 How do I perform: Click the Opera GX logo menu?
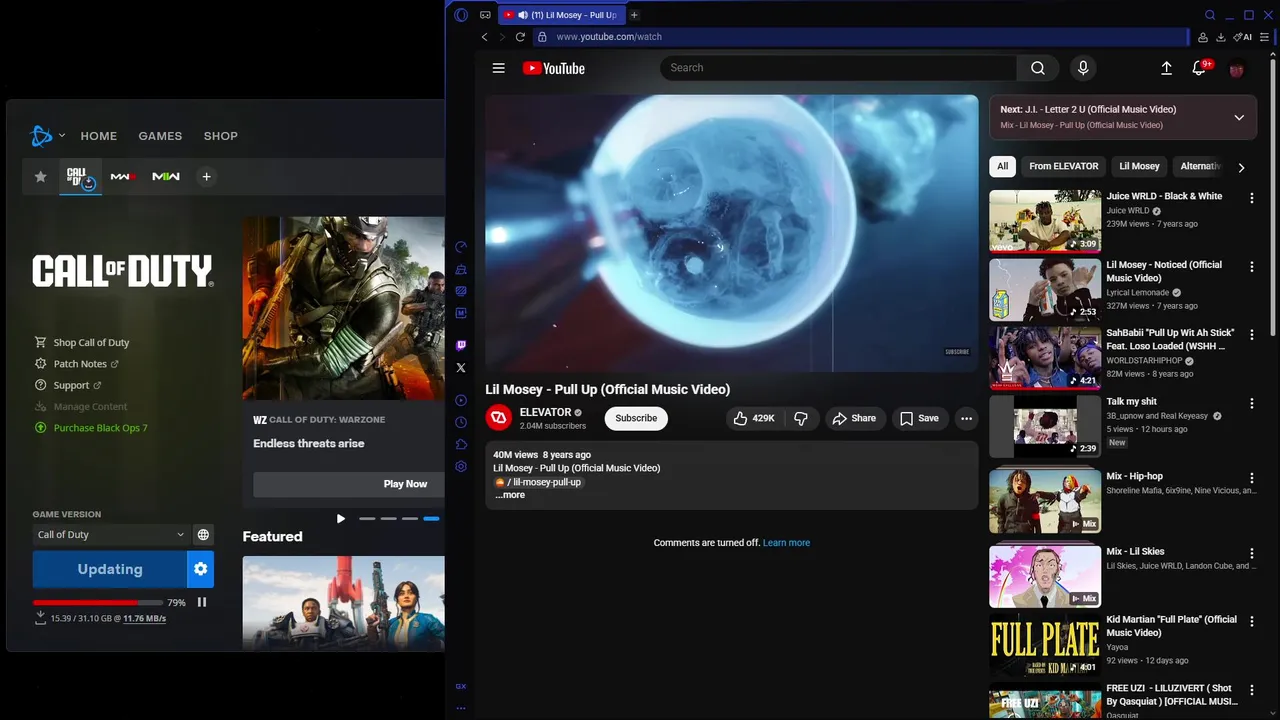click(461, 15)
